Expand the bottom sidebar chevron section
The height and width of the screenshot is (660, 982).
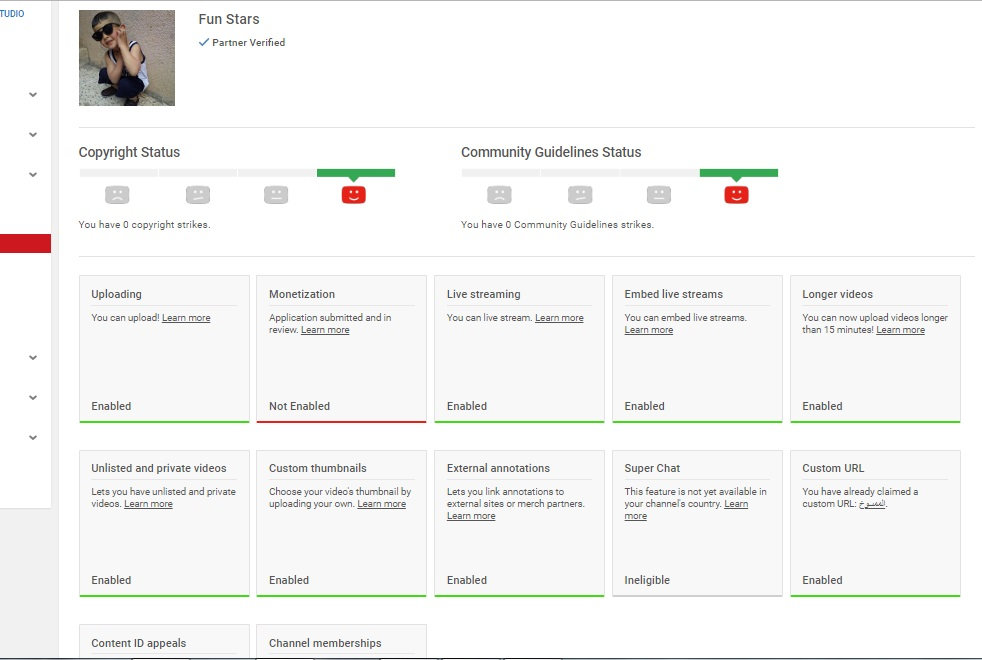click(33, 438)
